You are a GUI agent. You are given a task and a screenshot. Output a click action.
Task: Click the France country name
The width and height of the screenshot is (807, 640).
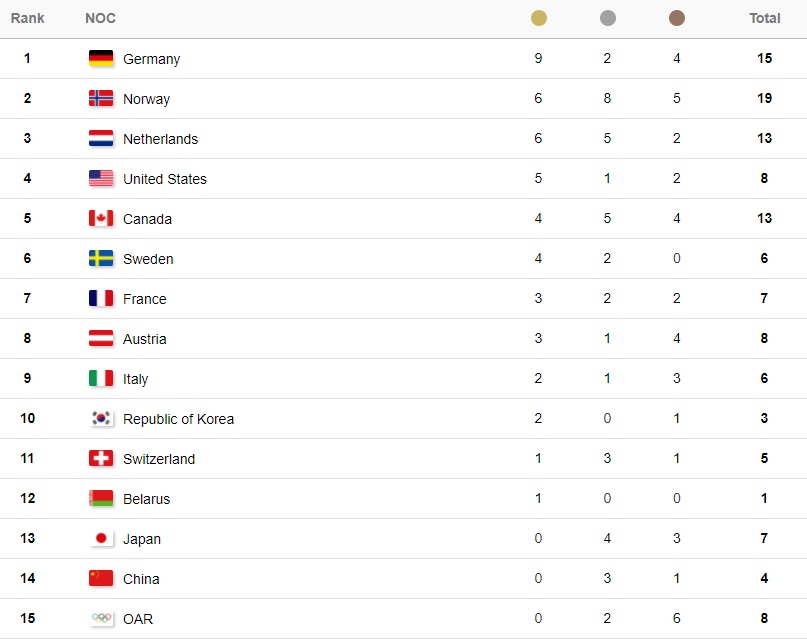click(145, 299)
